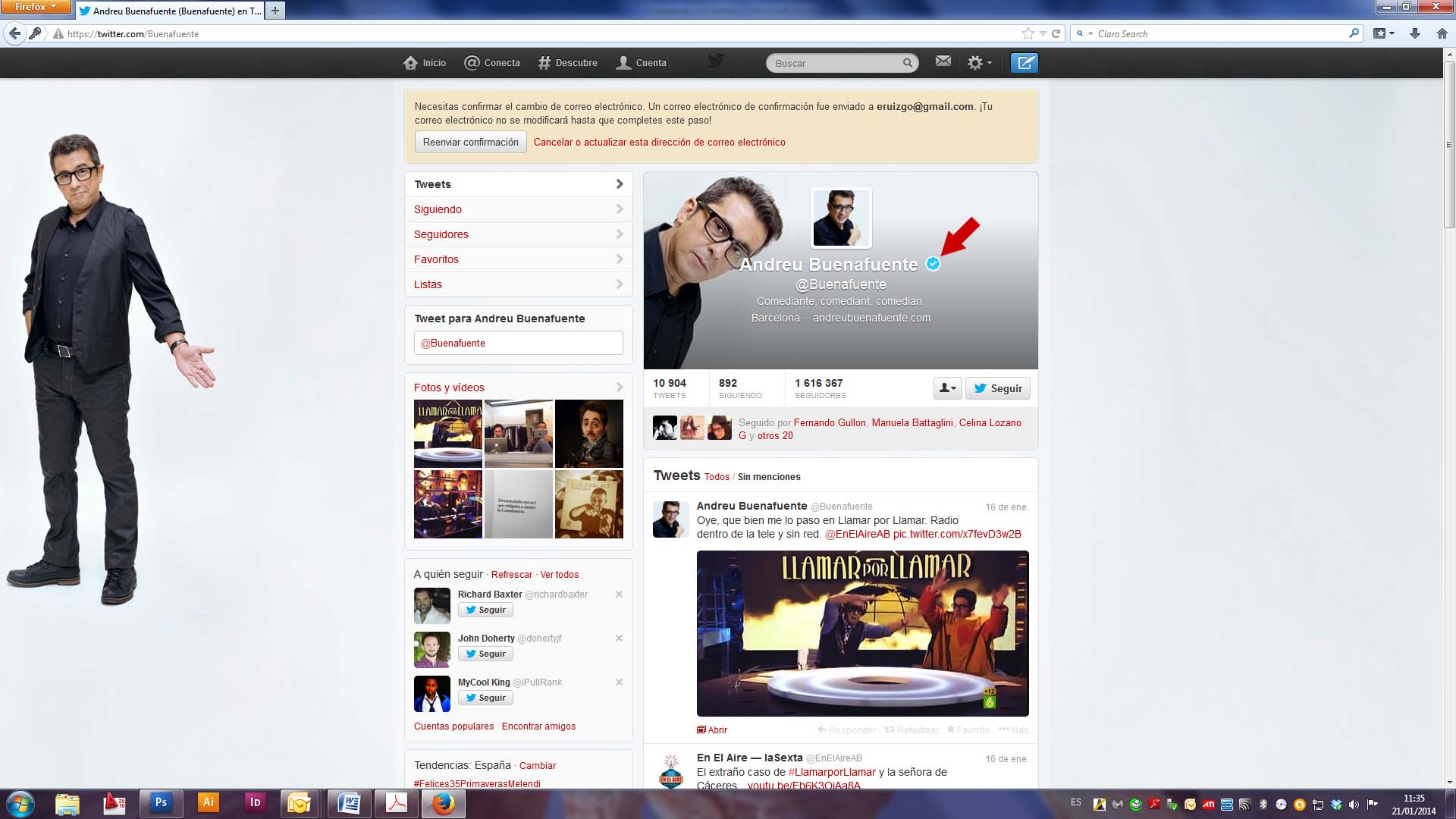
Task: Open the Llamar por Llamar tweet image
Action: click(862, 633)
